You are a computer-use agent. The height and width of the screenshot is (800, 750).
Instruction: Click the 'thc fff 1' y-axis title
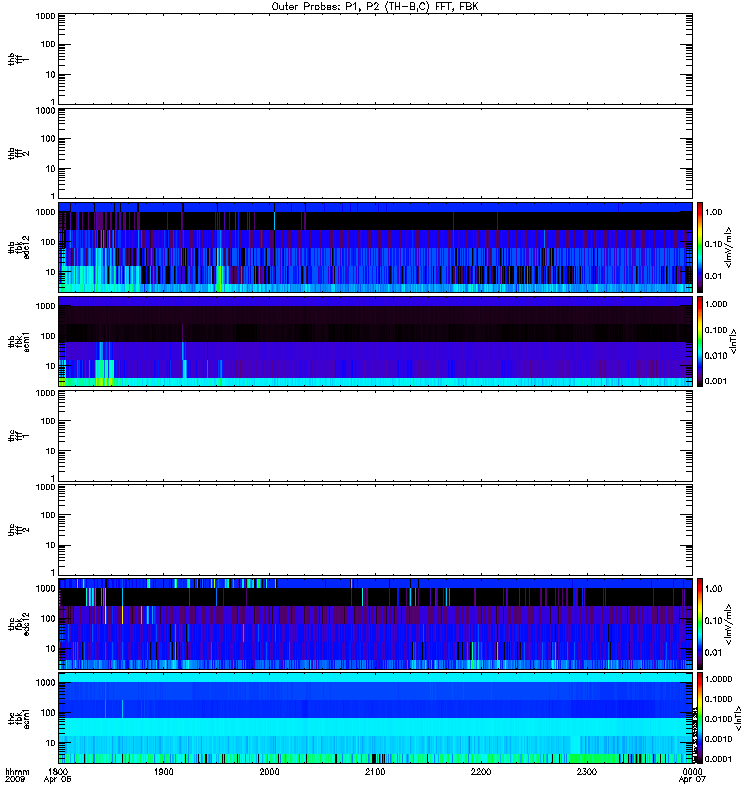tap(18, 436)
